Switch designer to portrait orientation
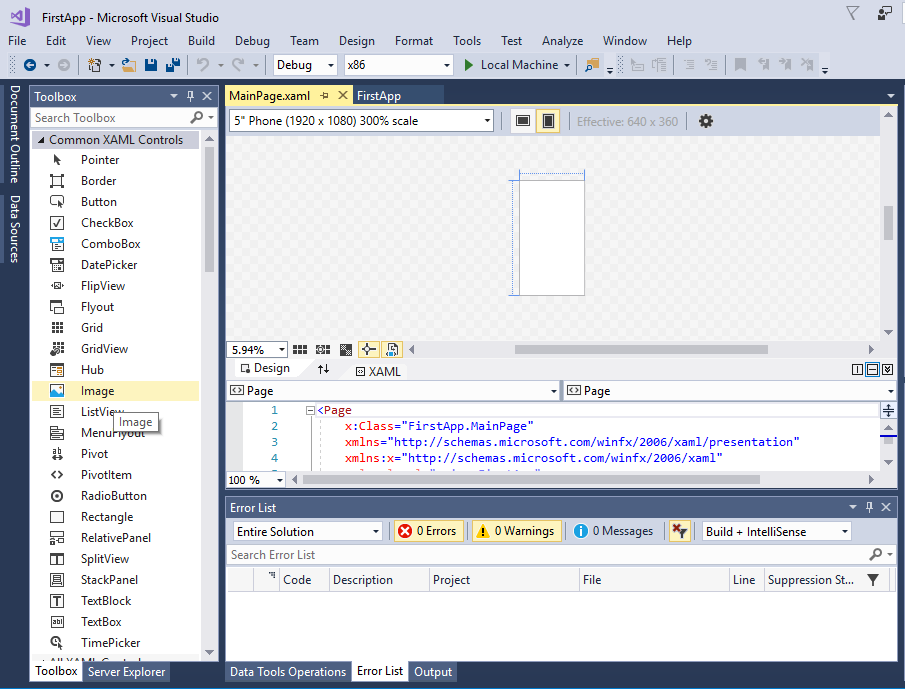Screen dimensions: 905x689 [x=548, y=121]
